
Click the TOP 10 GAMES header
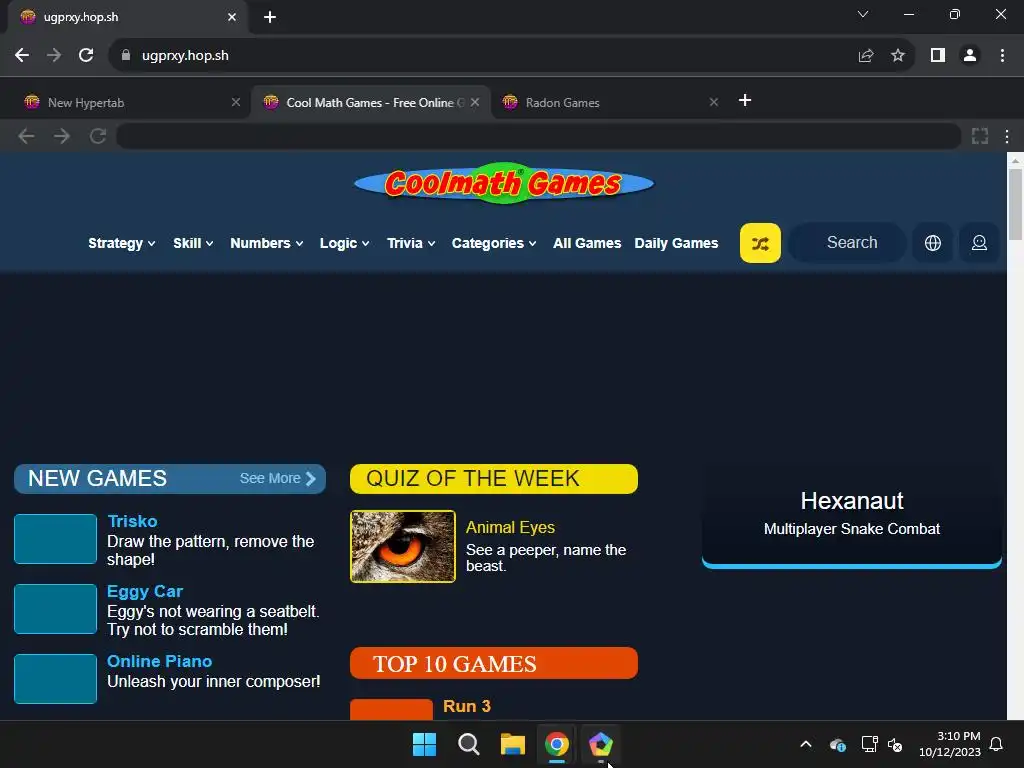[494, 664]
